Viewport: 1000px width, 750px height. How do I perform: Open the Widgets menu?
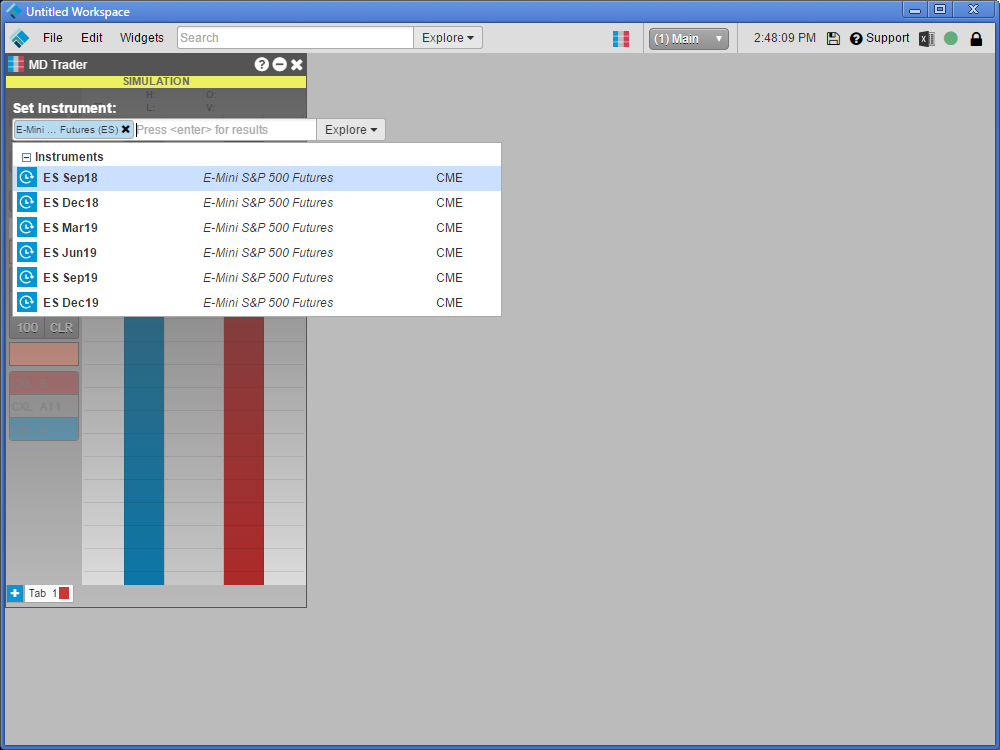pyautogui.click(x=142, y=38)
